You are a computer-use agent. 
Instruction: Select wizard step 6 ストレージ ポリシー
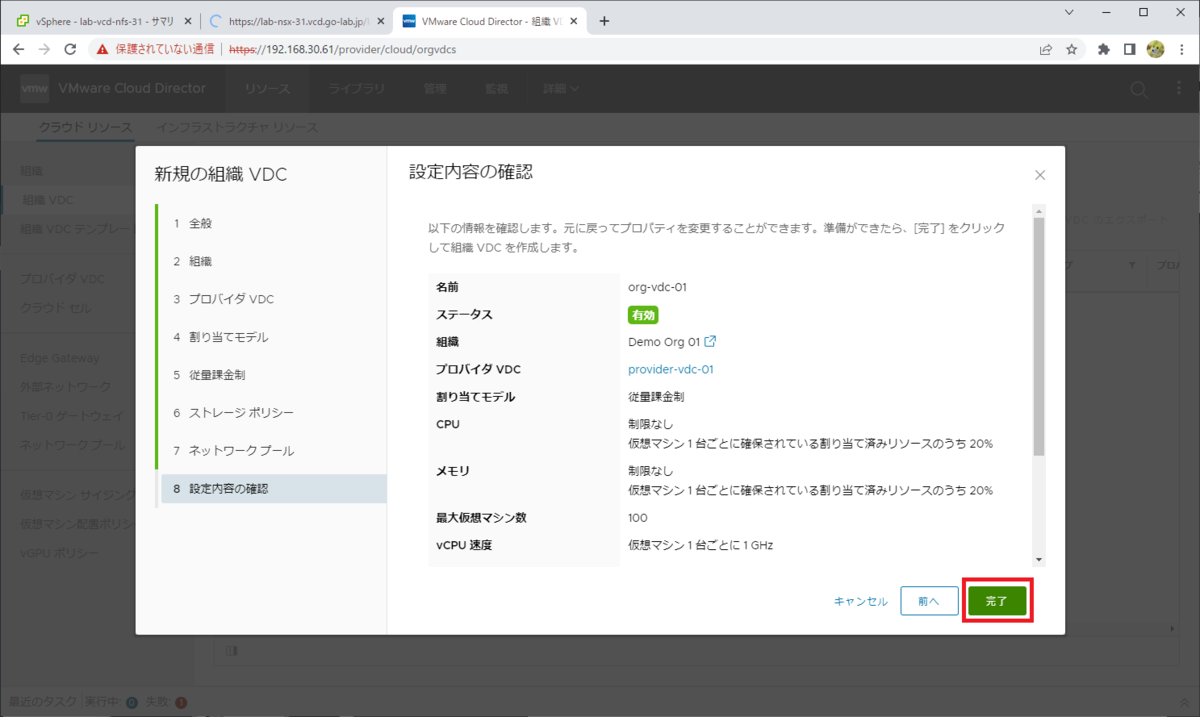[x=272, y=412]
